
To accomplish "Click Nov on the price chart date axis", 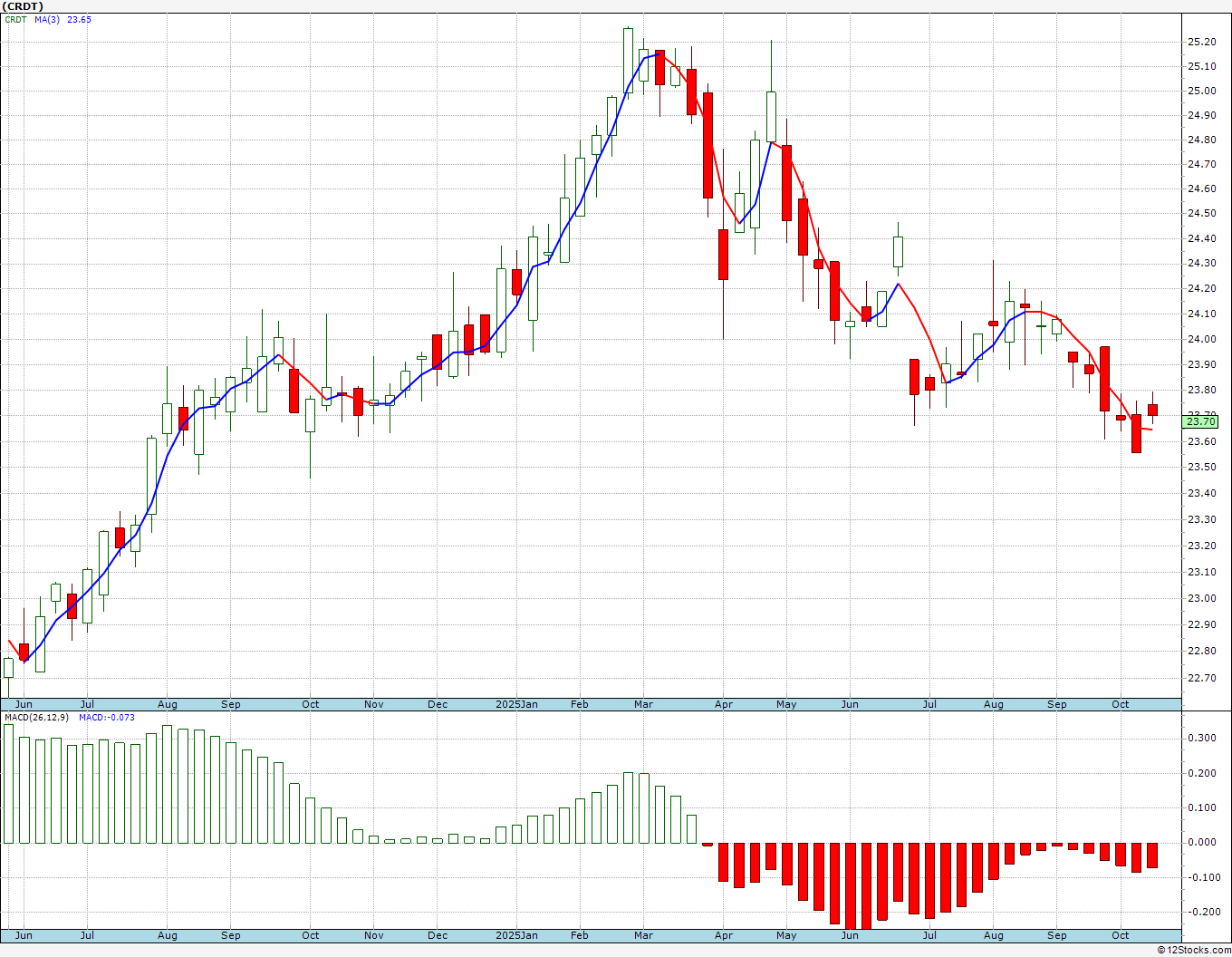I will pyautogui.click(x=374, y=704).
